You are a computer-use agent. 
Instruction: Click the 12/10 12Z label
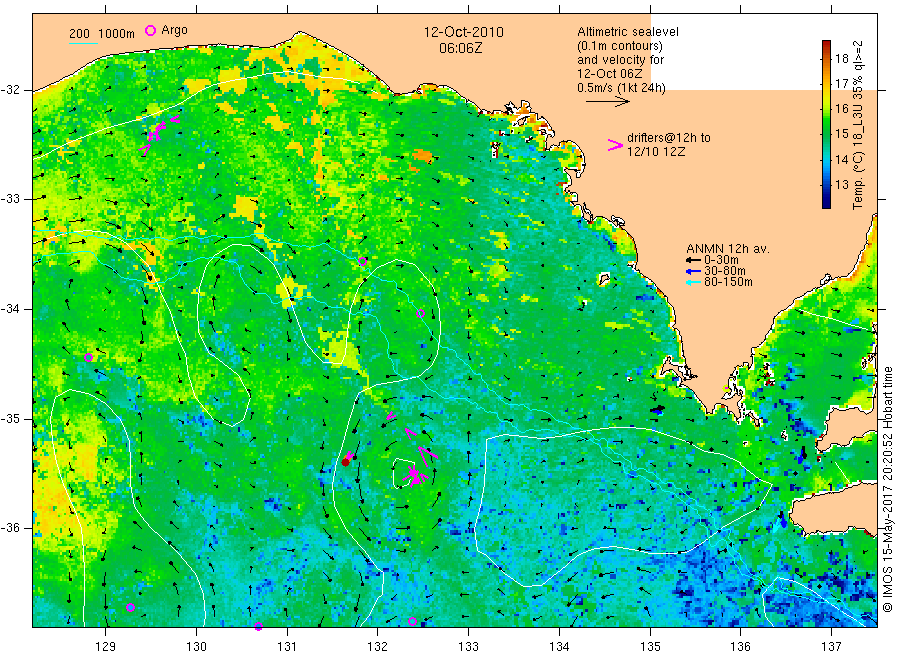click(656, 152)
